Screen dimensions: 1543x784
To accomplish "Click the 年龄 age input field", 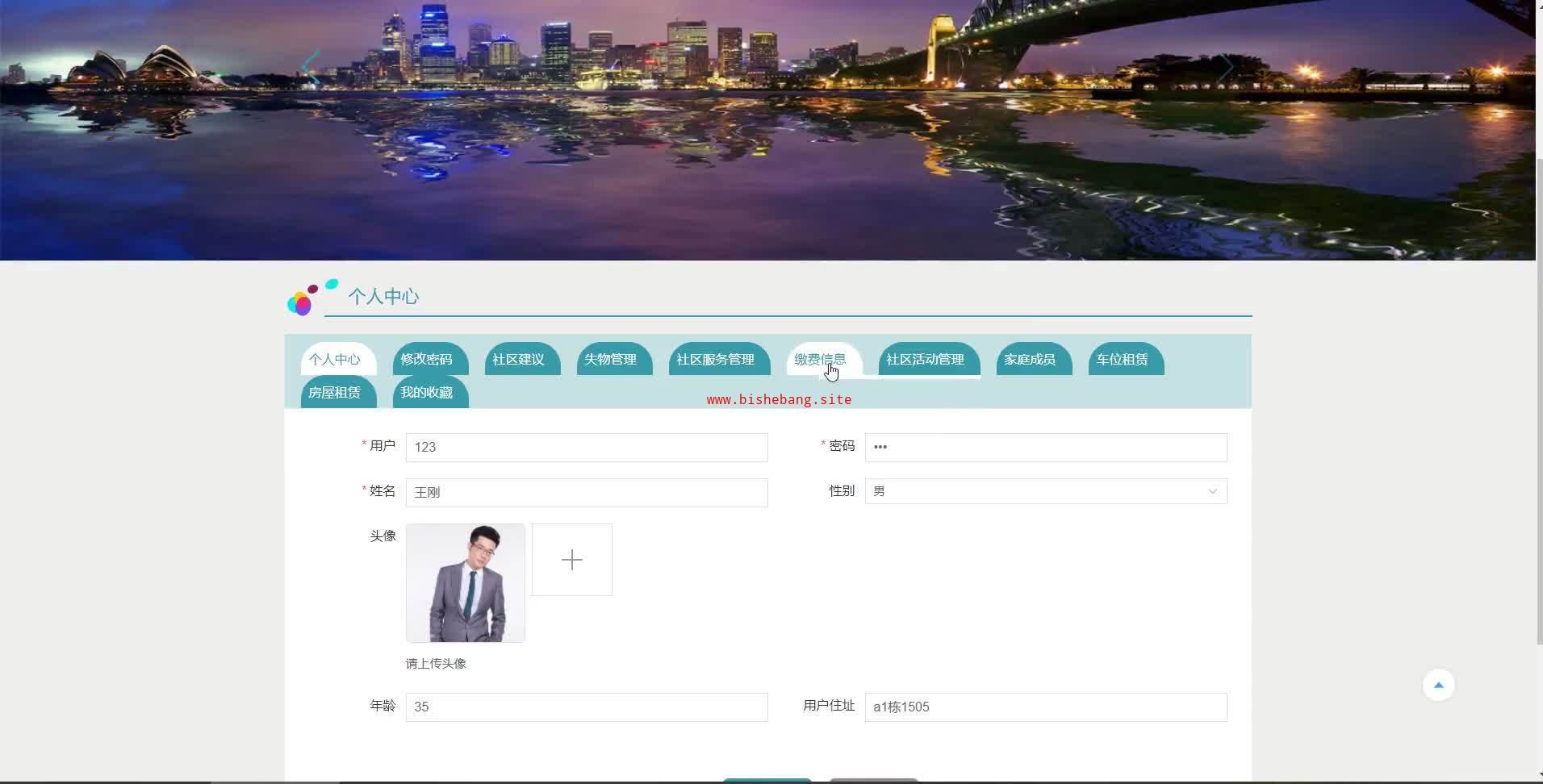I will [587, 707].
